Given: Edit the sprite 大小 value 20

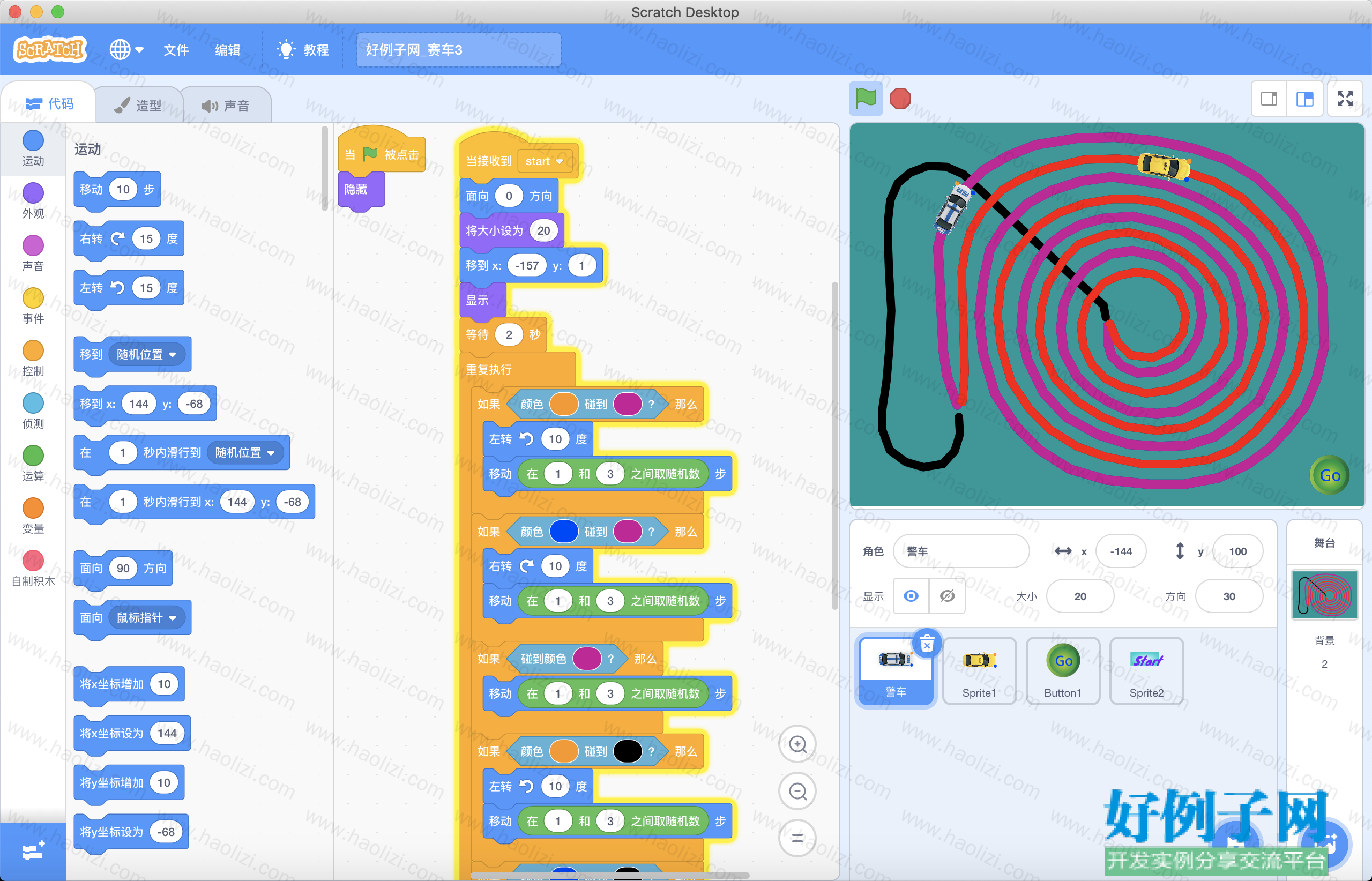Looking at the screenshot, I should (1080, 596).
